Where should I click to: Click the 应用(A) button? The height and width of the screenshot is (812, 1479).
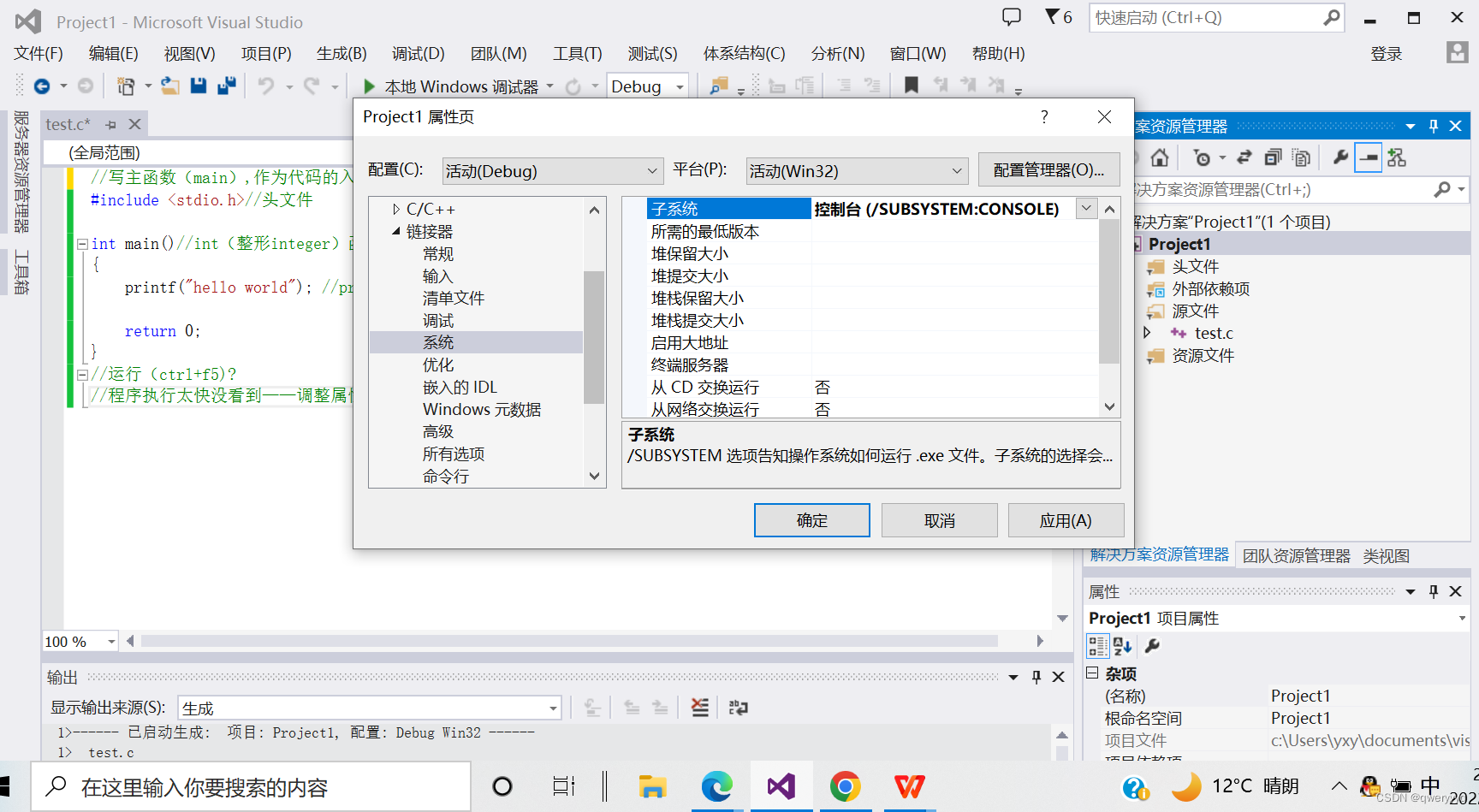coord(1066,520)
